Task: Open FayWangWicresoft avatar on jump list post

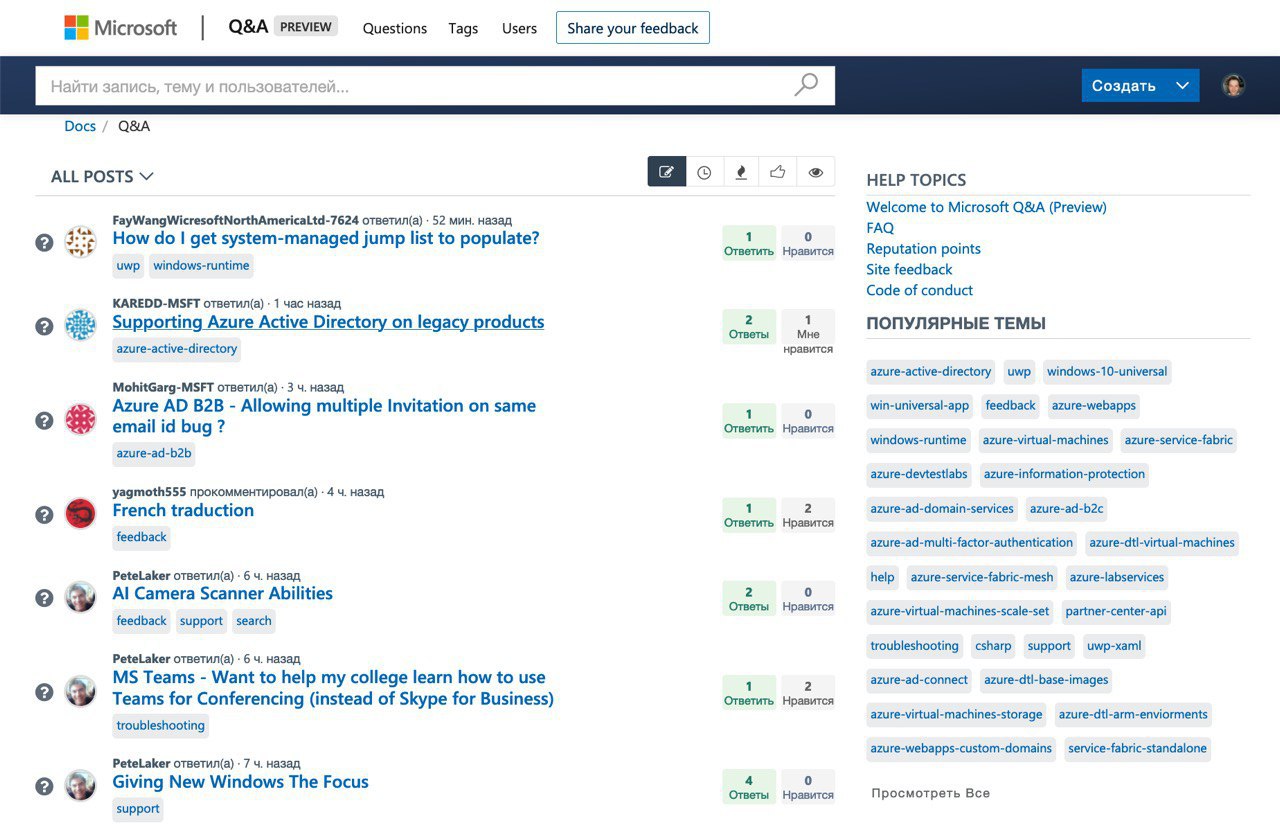Action: click(80, 242)
